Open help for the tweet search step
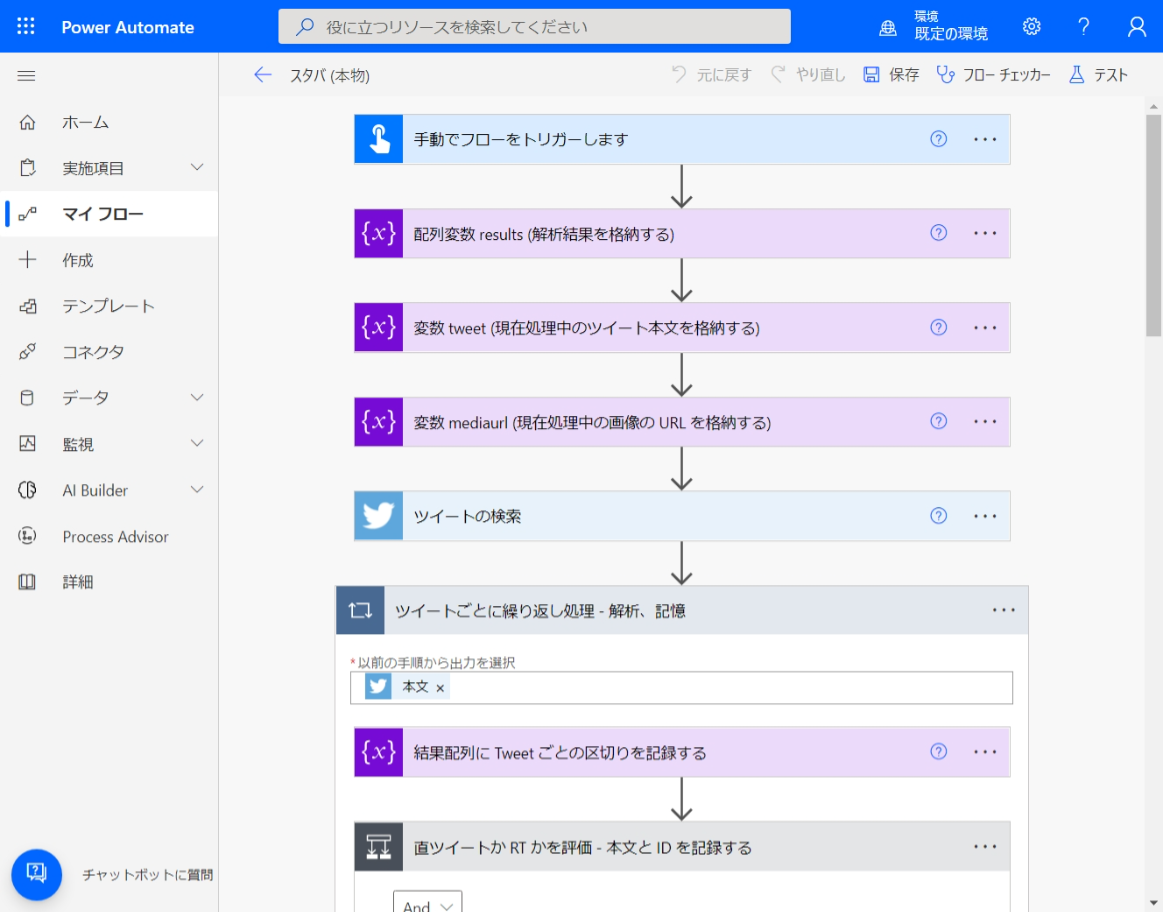Viewport: 1163px width, 912px height. coord(938,515)
